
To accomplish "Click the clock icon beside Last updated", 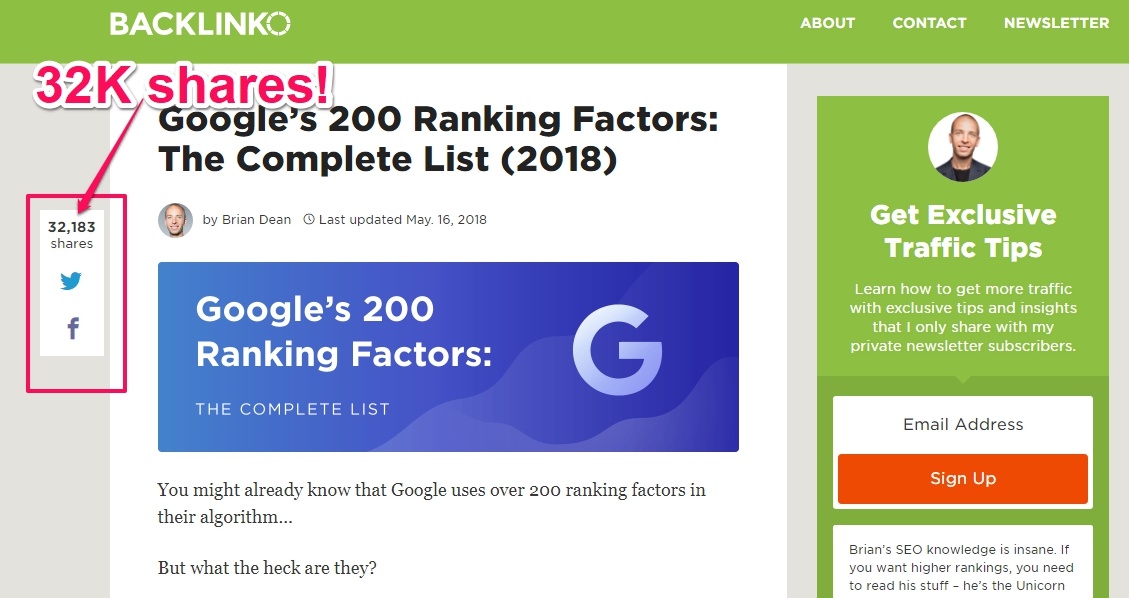I will 309,219.
